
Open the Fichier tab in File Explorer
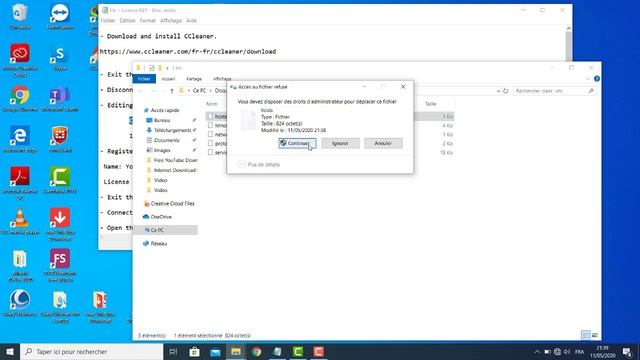(144, 79)
